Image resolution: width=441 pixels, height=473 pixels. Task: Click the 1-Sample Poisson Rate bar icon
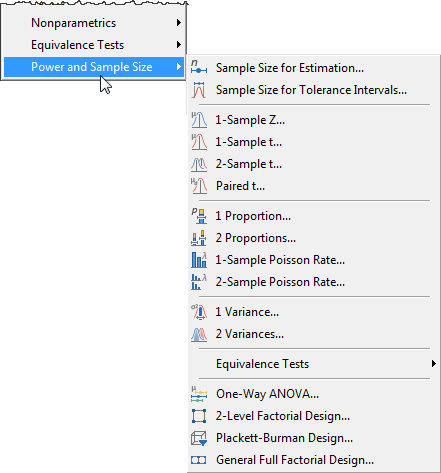click(x=199, y=260)
